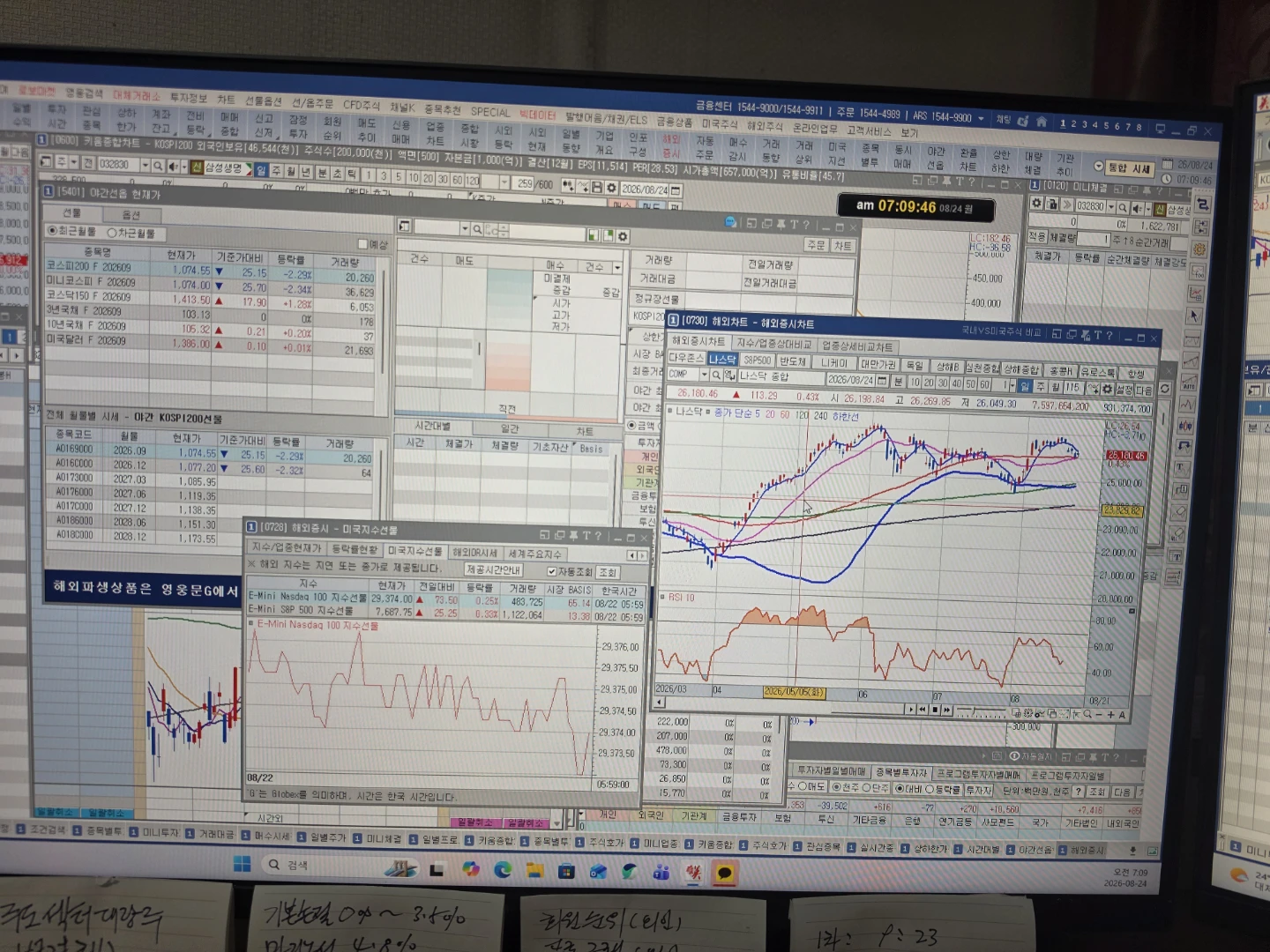Select the 대비 radio button in investor panel
Image resolution: width=1270 pixels, height=952 pixels.
tap(900, 789)
